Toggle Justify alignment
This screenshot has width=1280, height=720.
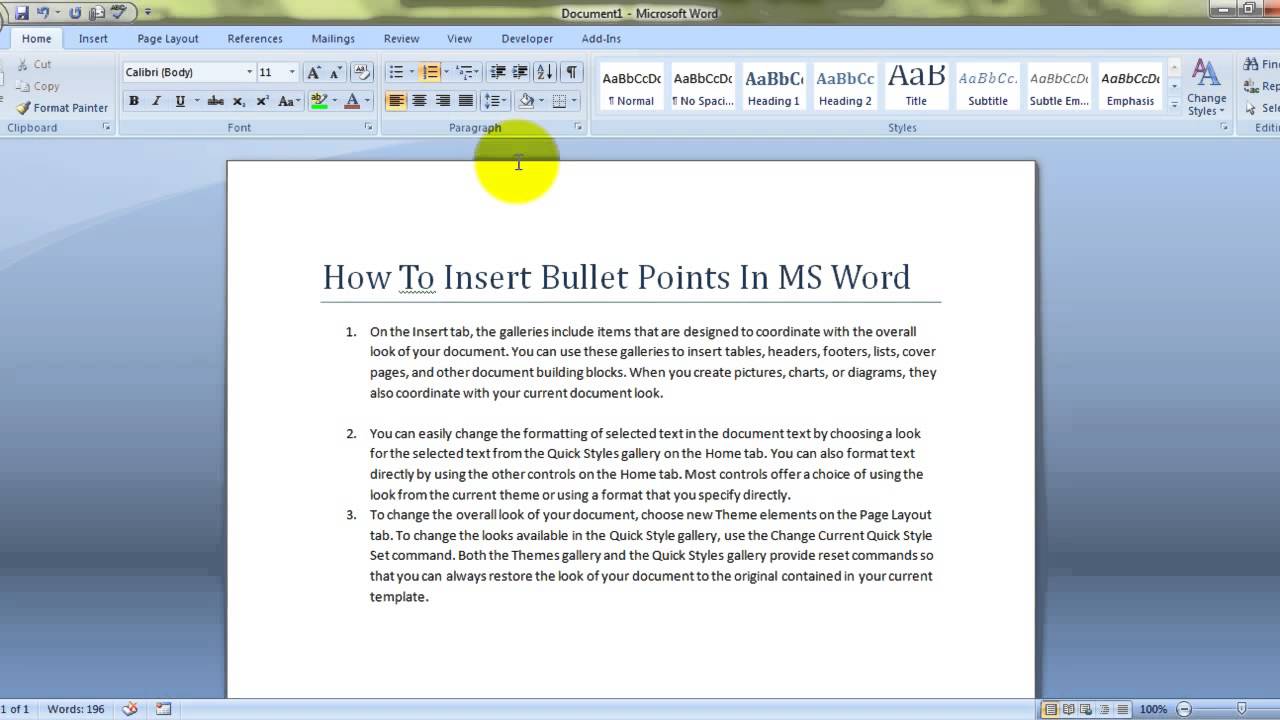tap(465, 101)
